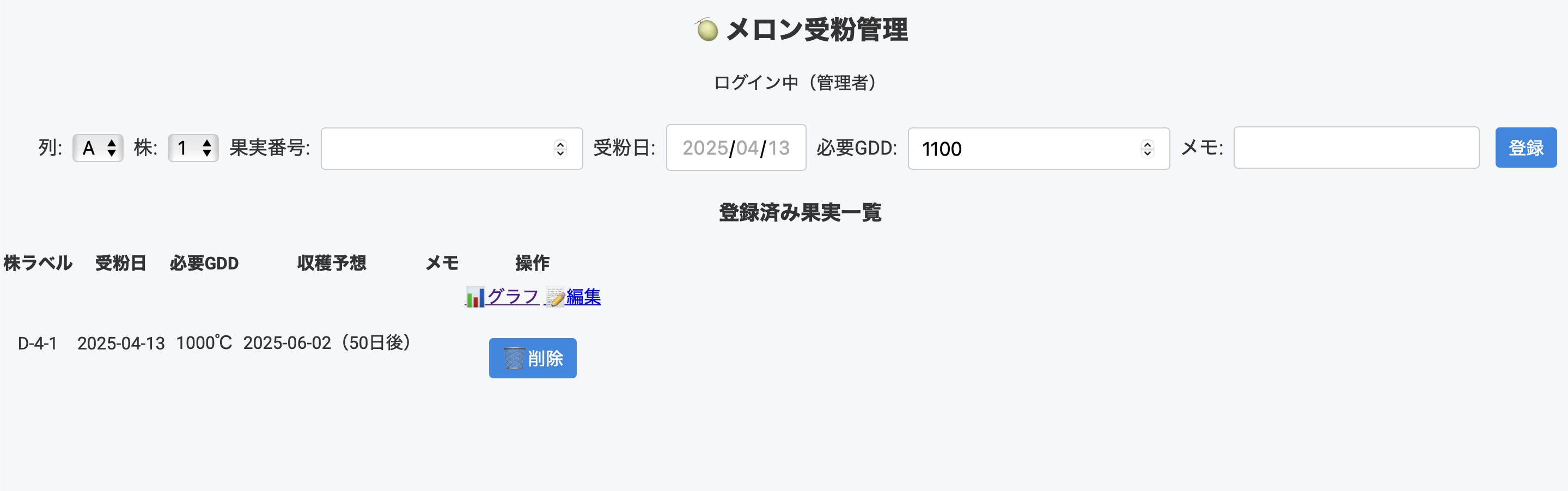The image size is (1568, 491).
Task: Delete the D-4-1 entry with 削除
Action: [x=533, y=358]
